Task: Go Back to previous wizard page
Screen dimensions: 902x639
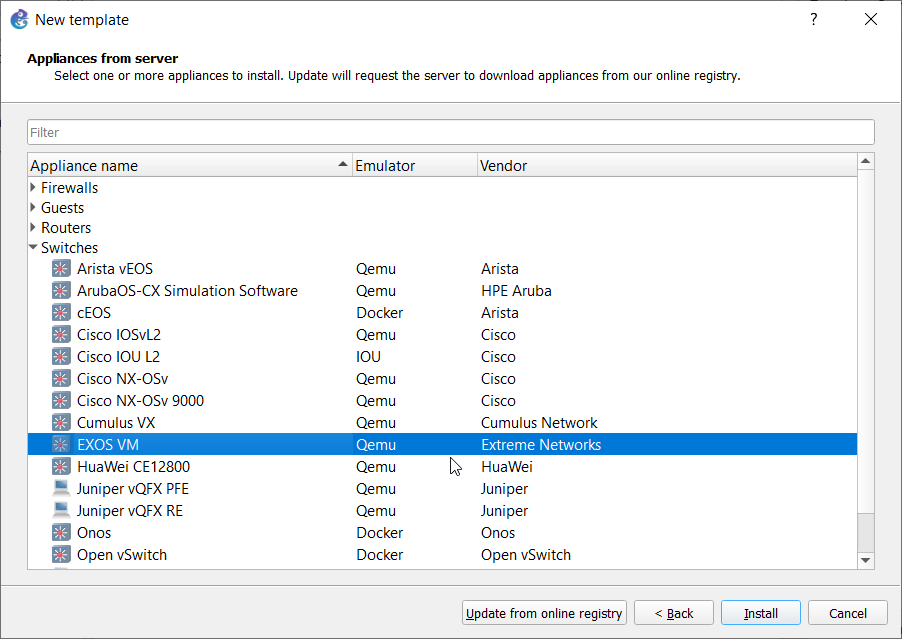Action: tap(674, 613)
